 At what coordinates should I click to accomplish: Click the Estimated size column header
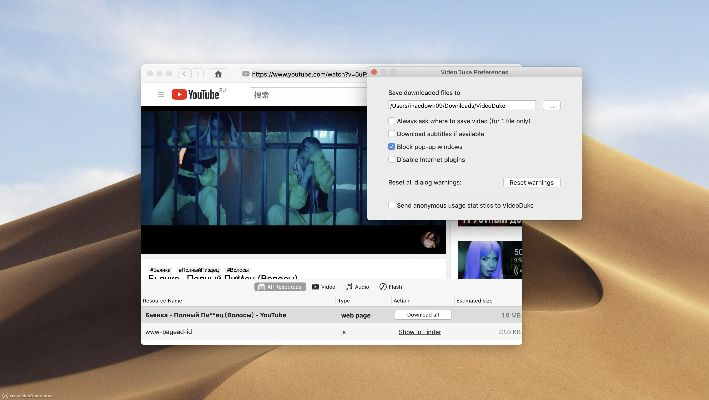(x=474, y=301)
